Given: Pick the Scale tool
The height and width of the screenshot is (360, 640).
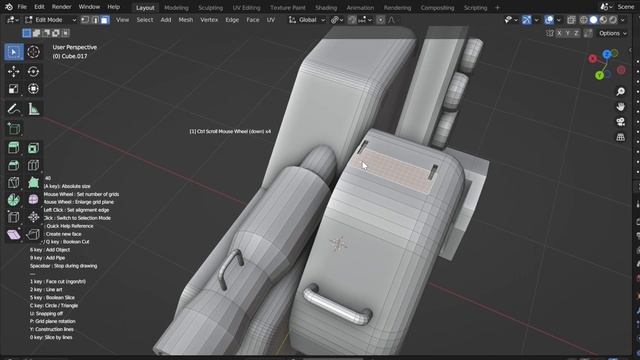Looking at the screenshot, I should 13,89.
